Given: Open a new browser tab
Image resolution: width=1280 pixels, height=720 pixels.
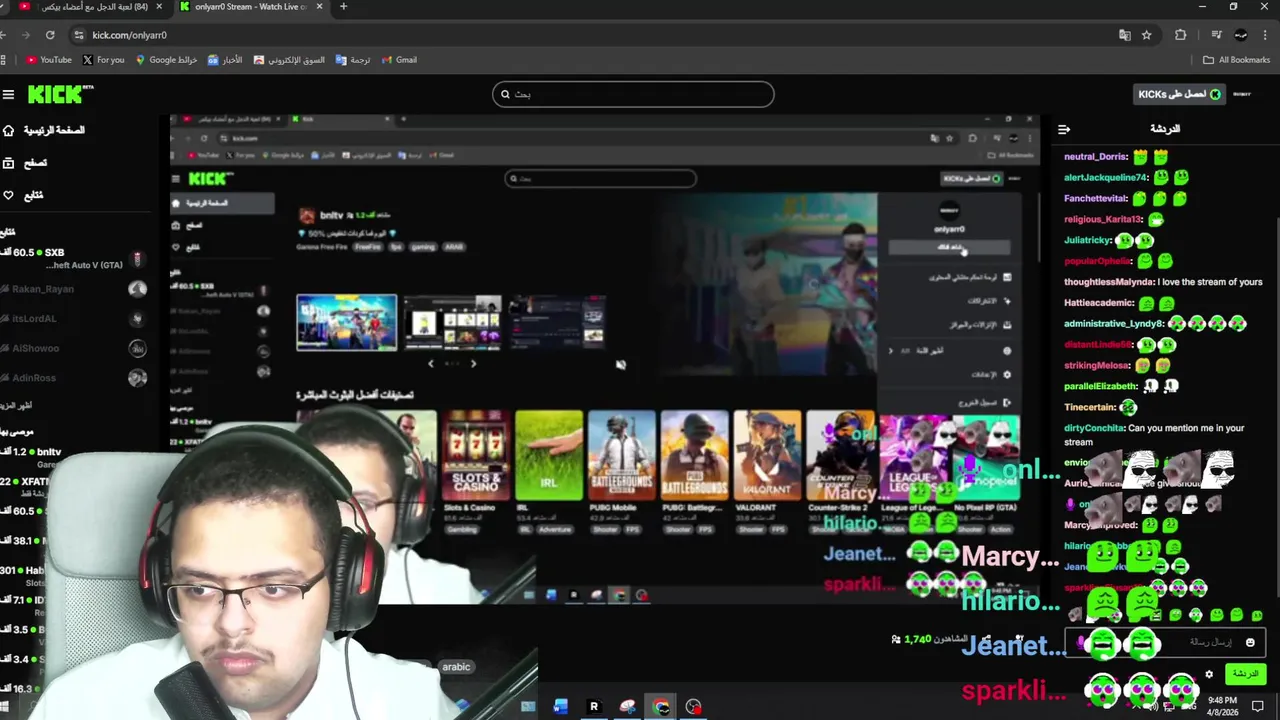Looking at the screenshot, I should (x=343, y=7).
